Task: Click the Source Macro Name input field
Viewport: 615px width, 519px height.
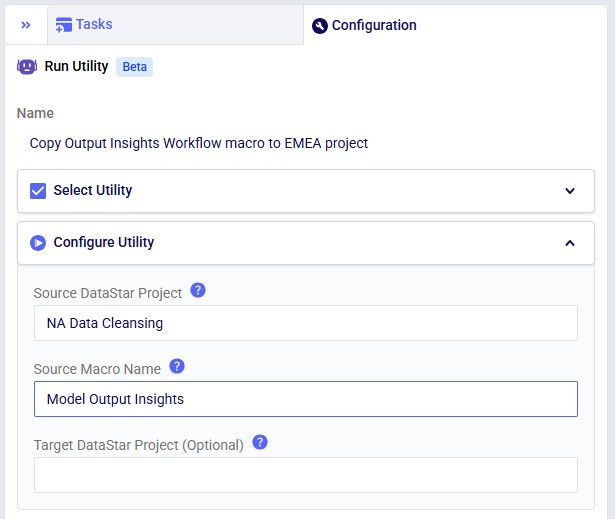Action: (x=306, y=399)
